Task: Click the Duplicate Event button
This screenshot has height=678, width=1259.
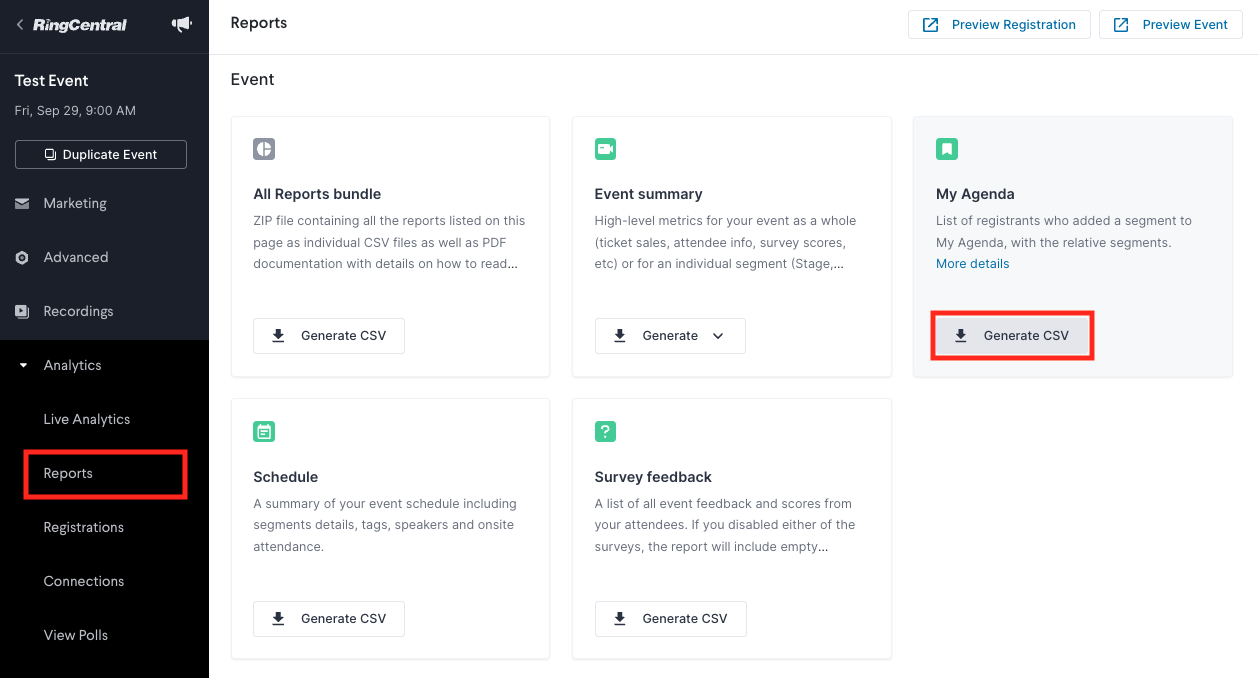Action: click(x=101, y=155)
